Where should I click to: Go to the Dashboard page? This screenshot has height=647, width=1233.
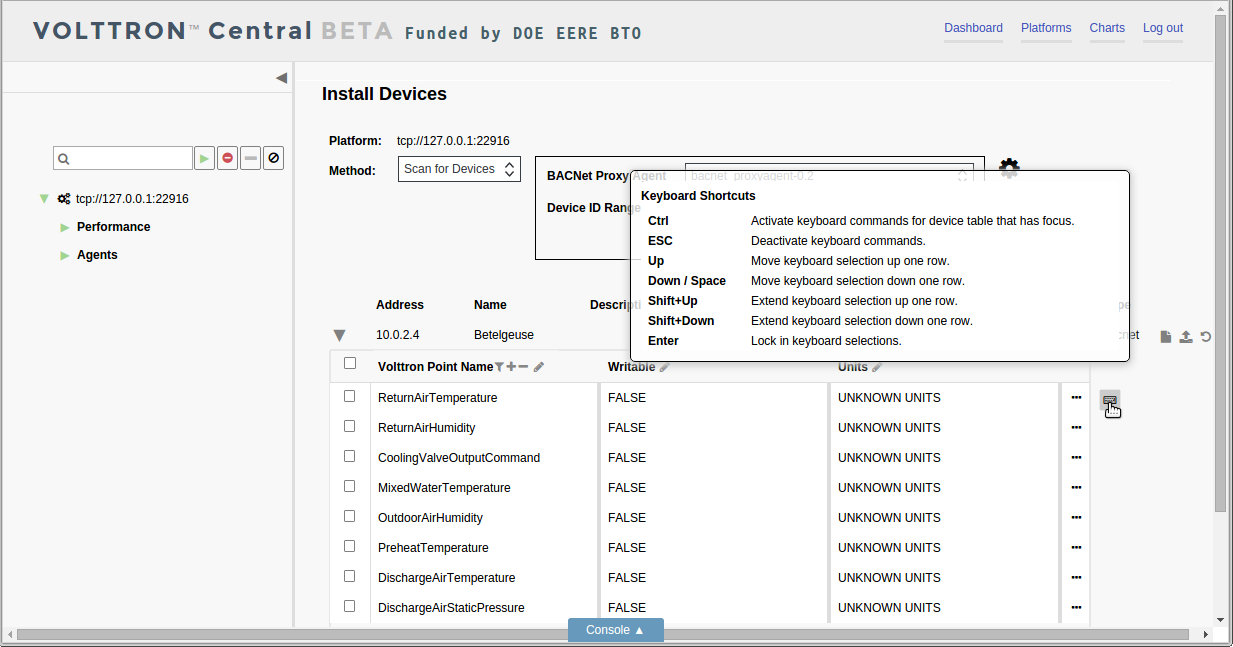[973, 28]
